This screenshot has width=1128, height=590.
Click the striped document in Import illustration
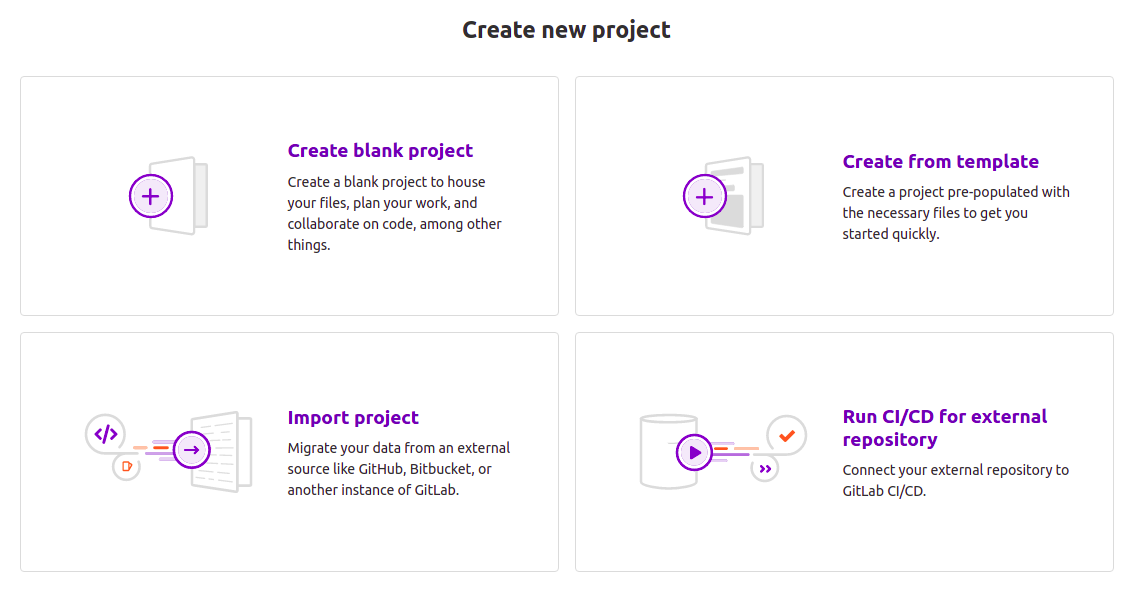click(x=227, y=451)
